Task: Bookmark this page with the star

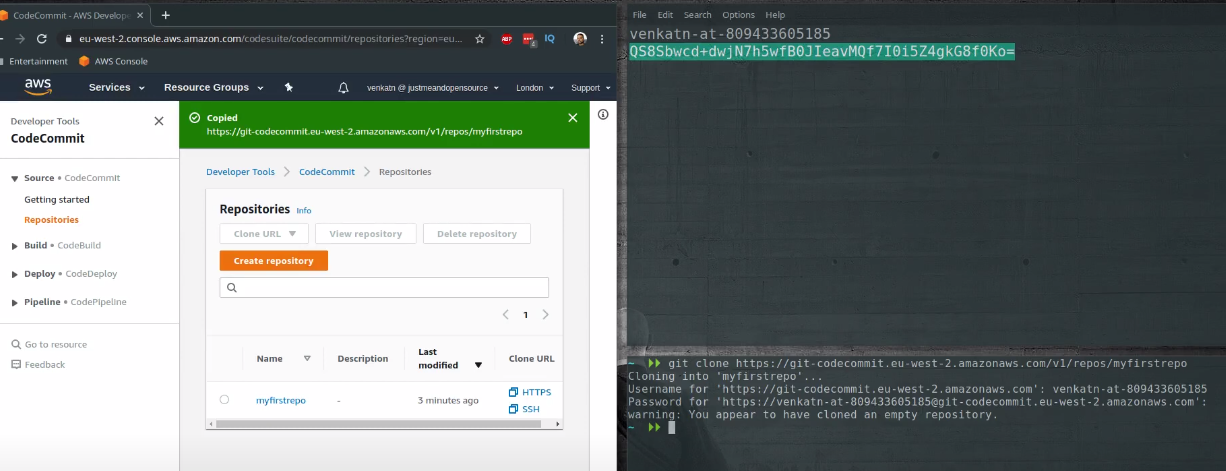Action: click(480, 39)
